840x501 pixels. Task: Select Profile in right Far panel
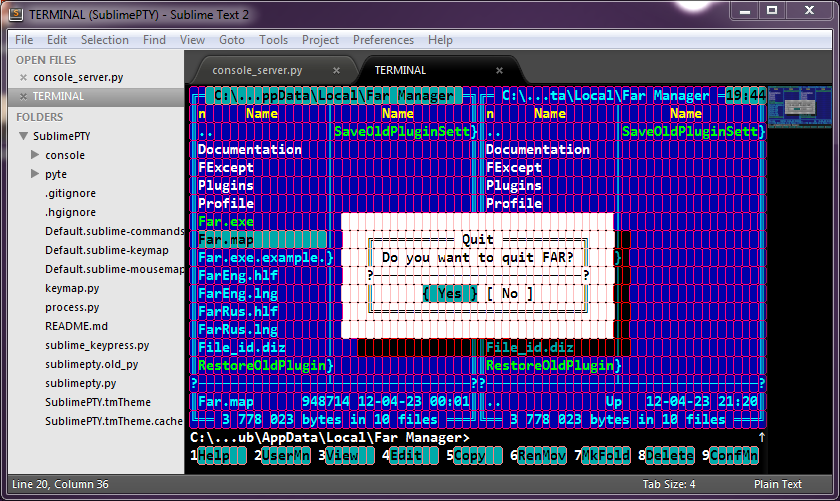coord(514,204)
